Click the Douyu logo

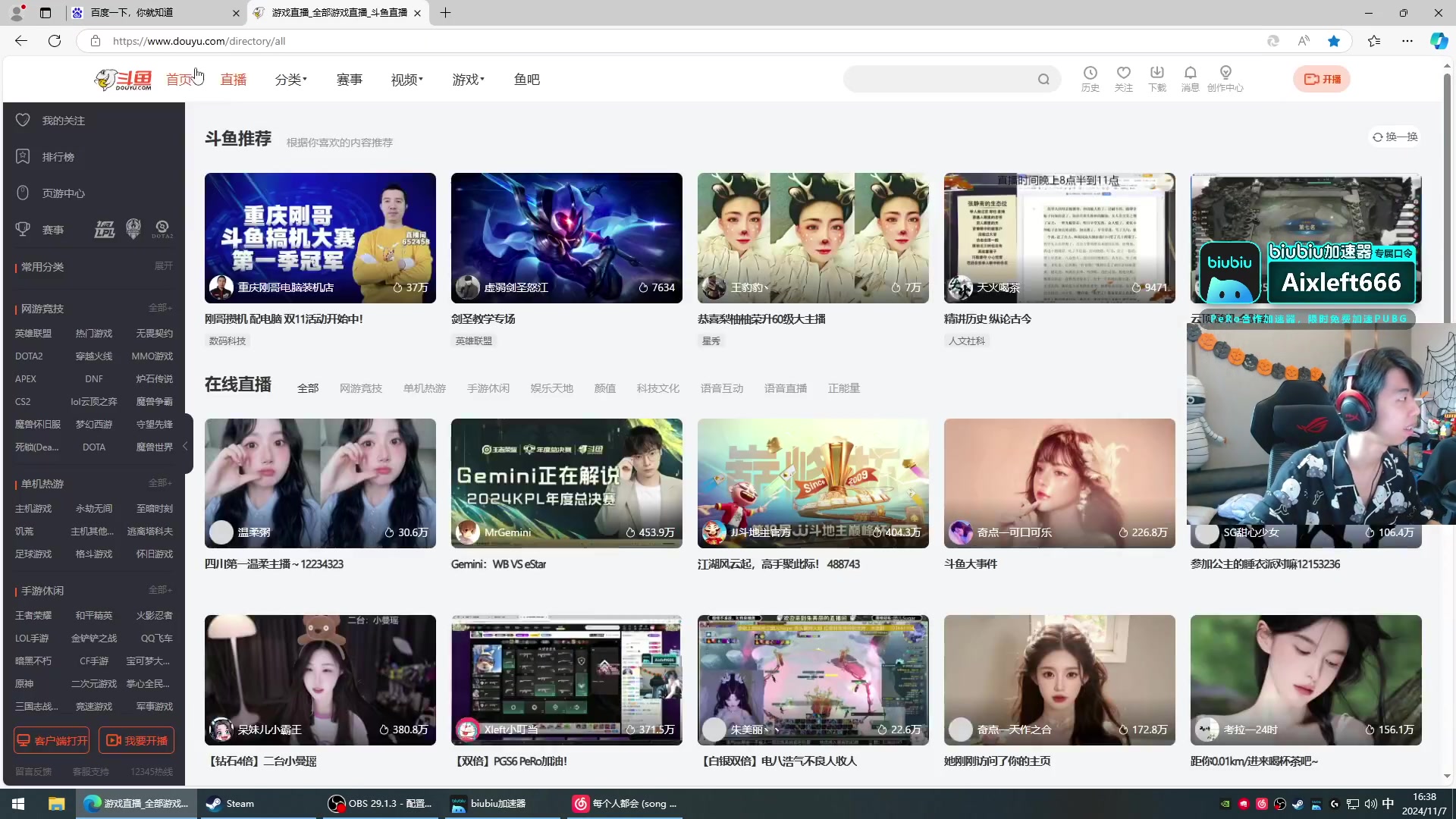(123, 79)
